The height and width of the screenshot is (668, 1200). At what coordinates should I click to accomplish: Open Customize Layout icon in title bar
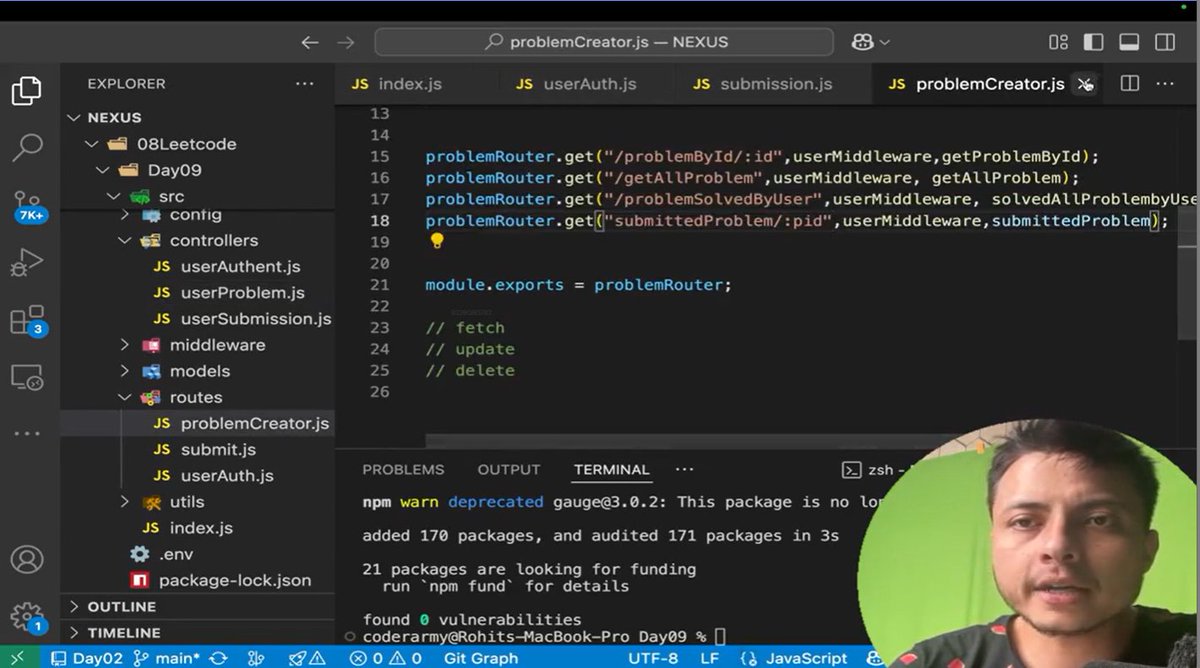point(1058,42)
